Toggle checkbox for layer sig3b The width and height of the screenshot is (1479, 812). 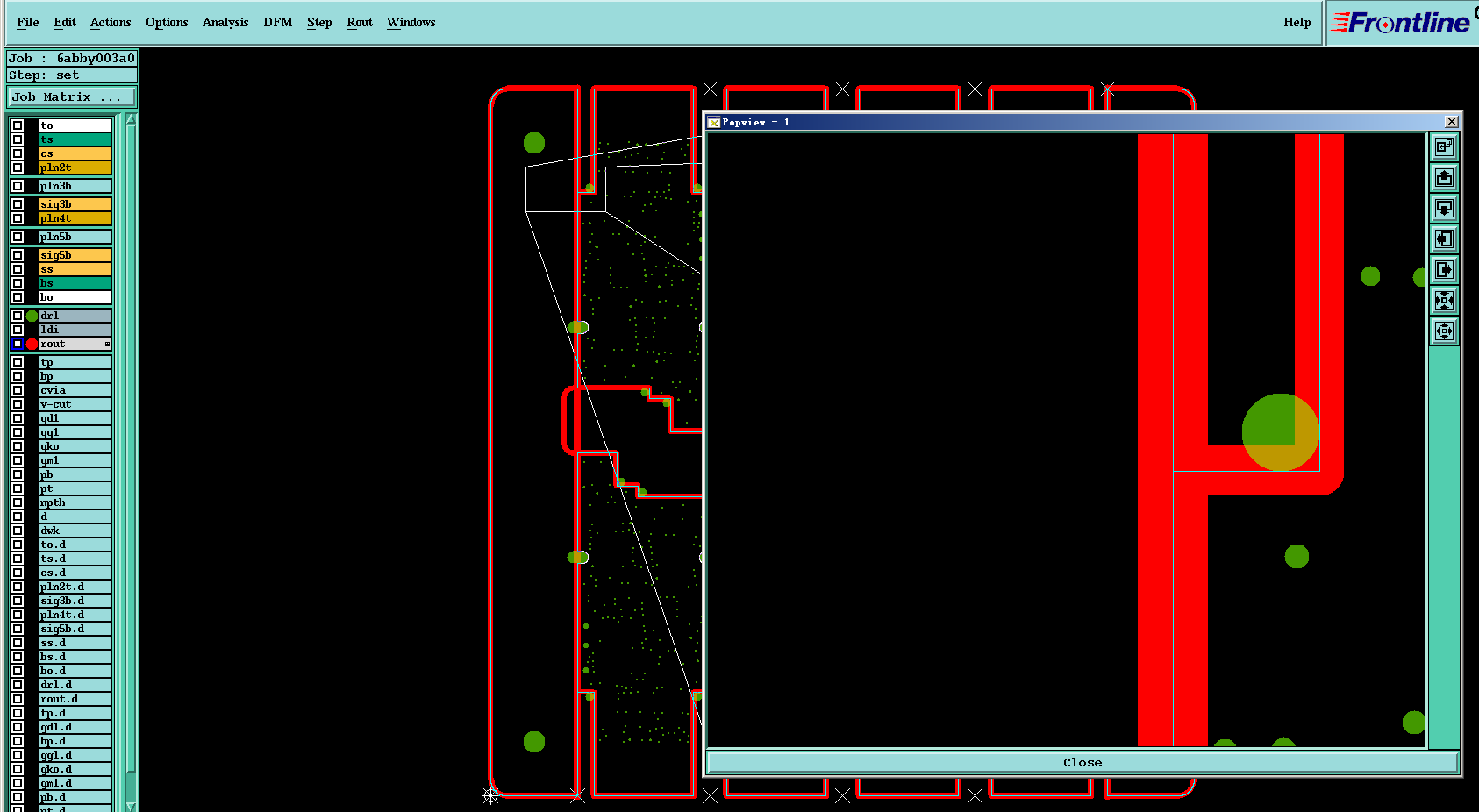tap(18, 204)
